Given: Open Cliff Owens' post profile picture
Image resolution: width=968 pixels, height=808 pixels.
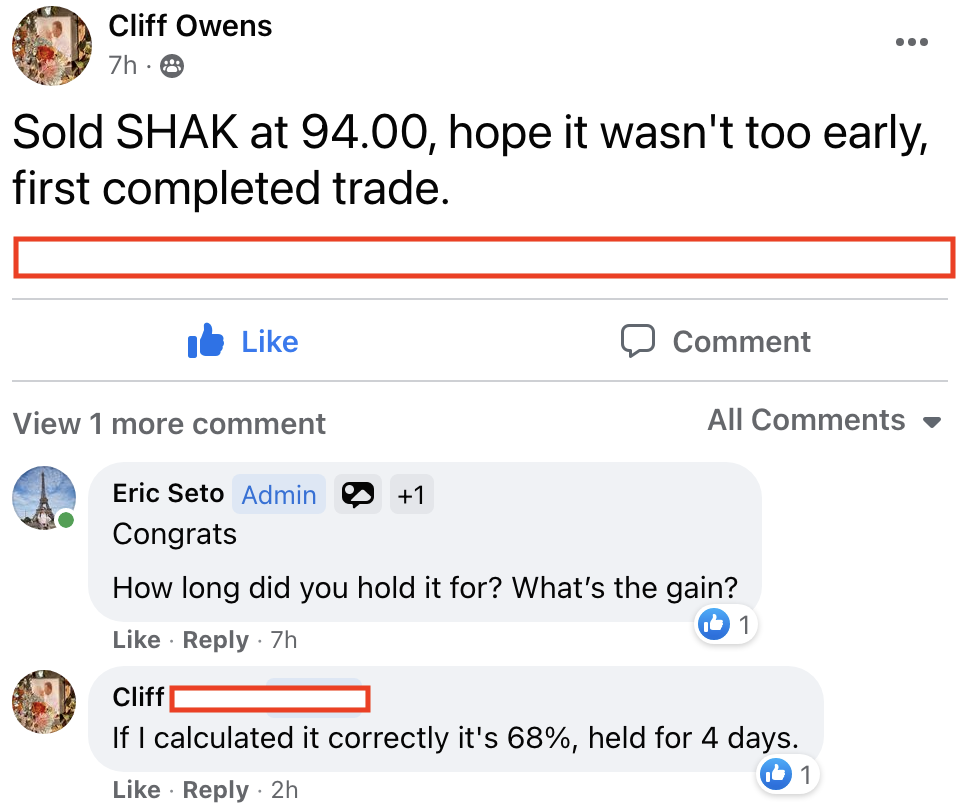Looking at the screenshot, I should tap(51, 45).
